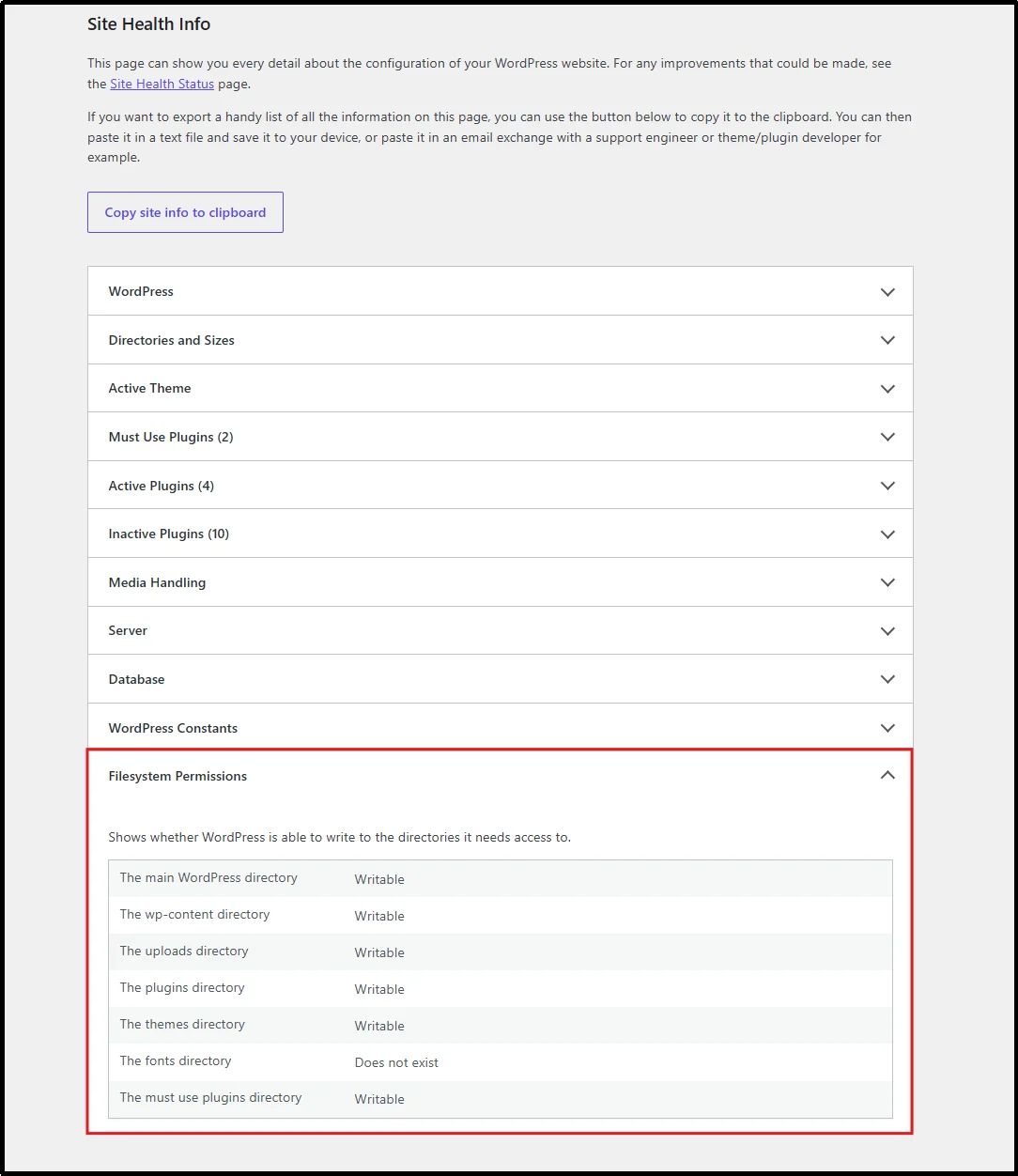This screenshot has width=1018, height=1176.
Task: Click the 'Shows whether WordPress is able to write' description
Action: coord(339,837)
